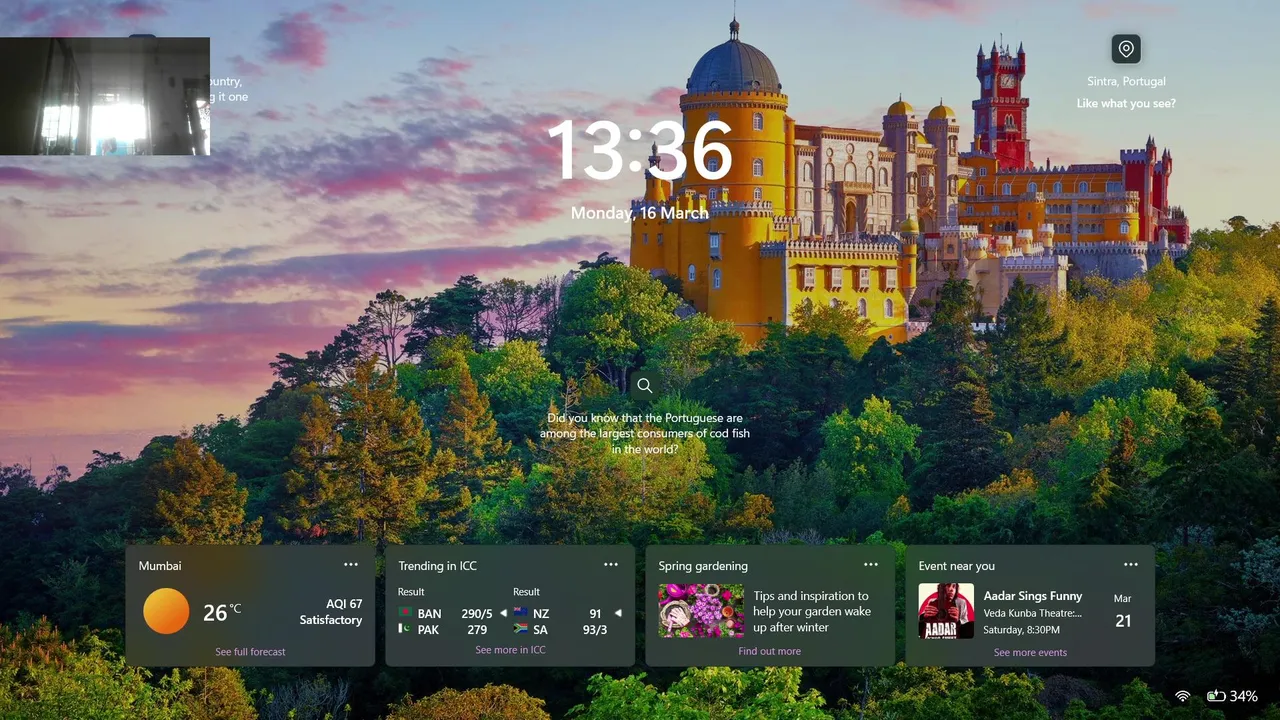Click the AQI 67 Satisfactory reading
This screenshot has width=1280, height=720.
330,612
